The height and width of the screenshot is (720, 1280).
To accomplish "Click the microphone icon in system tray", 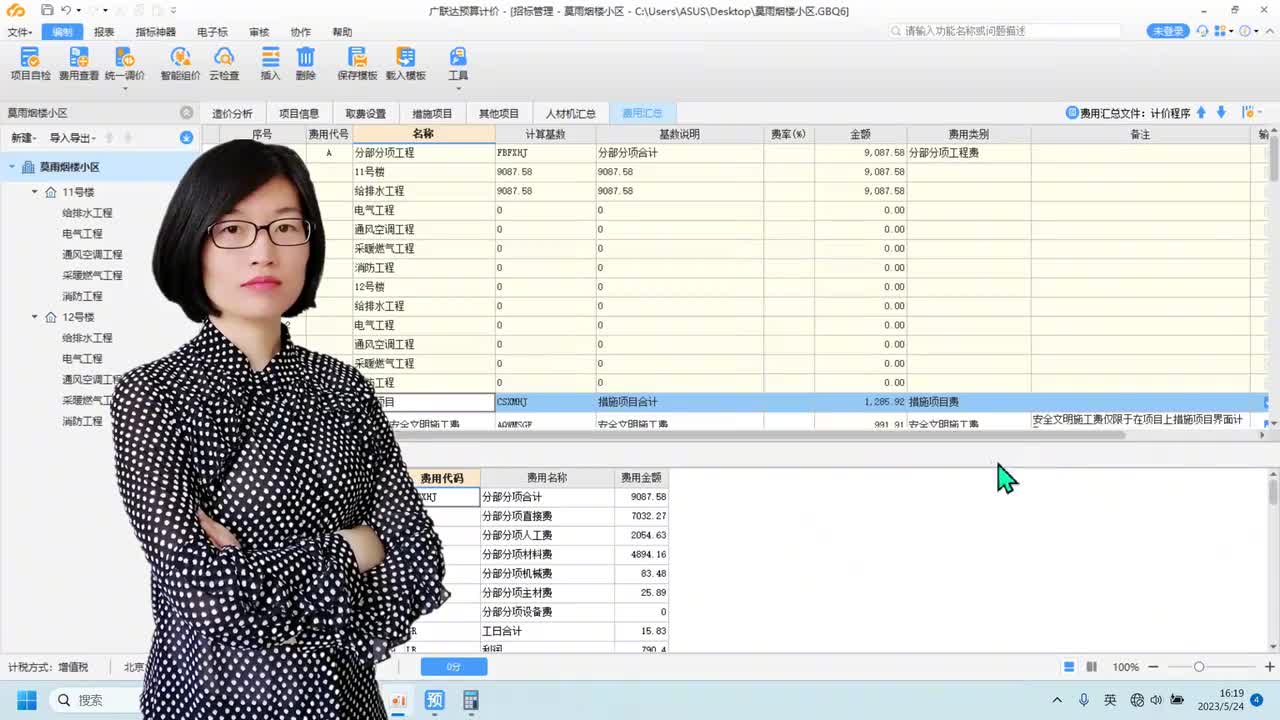I will [1084, 700].
